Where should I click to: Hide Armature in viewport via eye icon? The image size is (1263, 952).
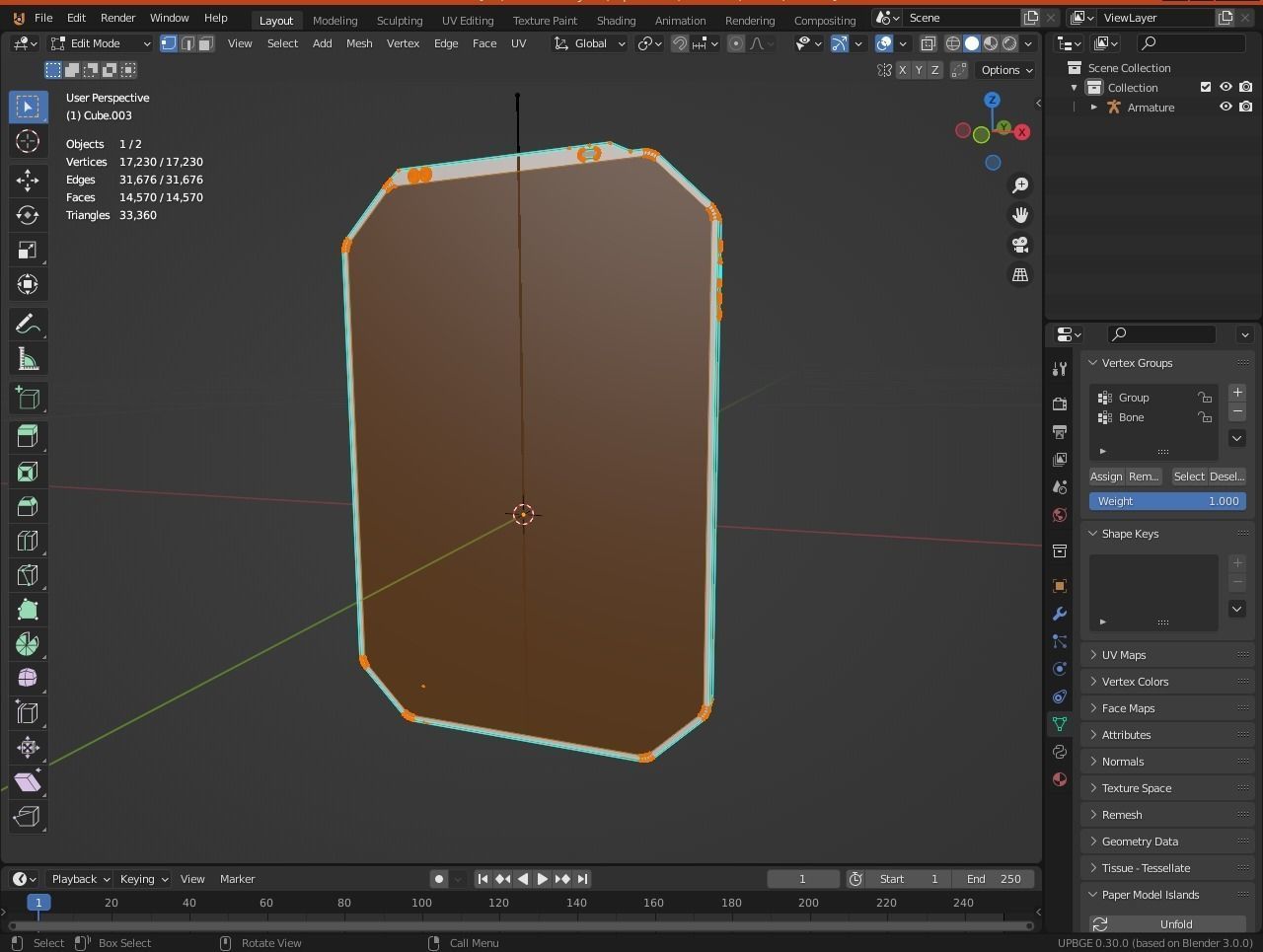point(1226,107)
